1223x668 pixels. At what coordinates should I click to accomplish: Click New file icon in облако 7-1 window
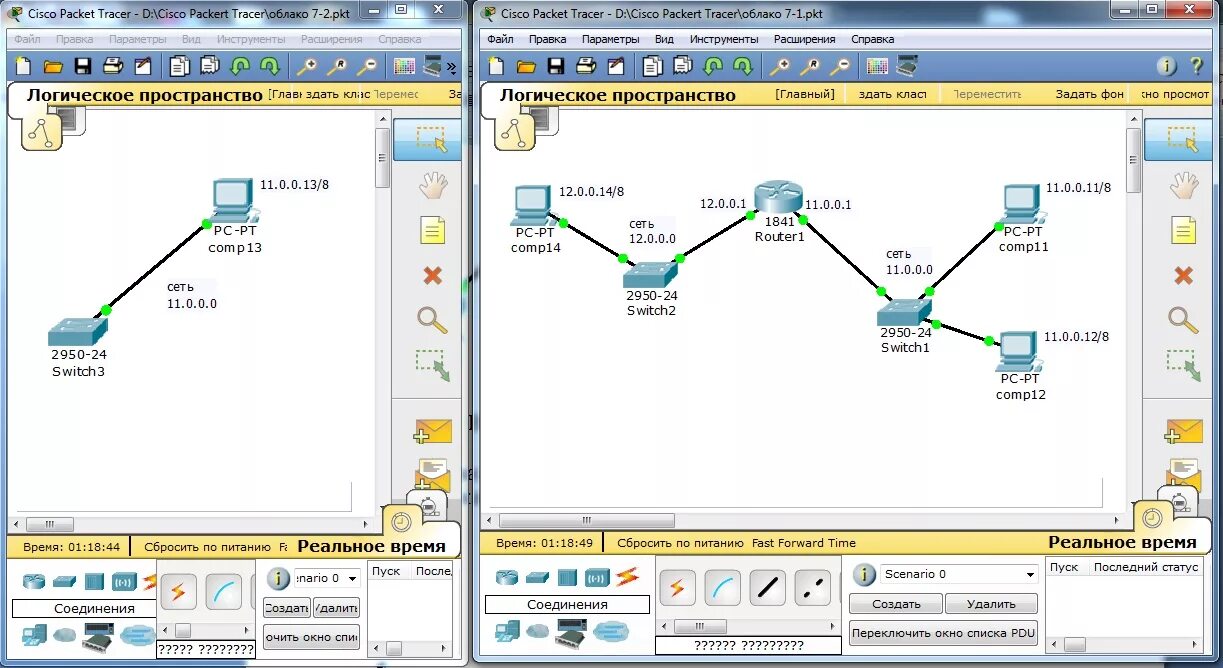(496, 67)
